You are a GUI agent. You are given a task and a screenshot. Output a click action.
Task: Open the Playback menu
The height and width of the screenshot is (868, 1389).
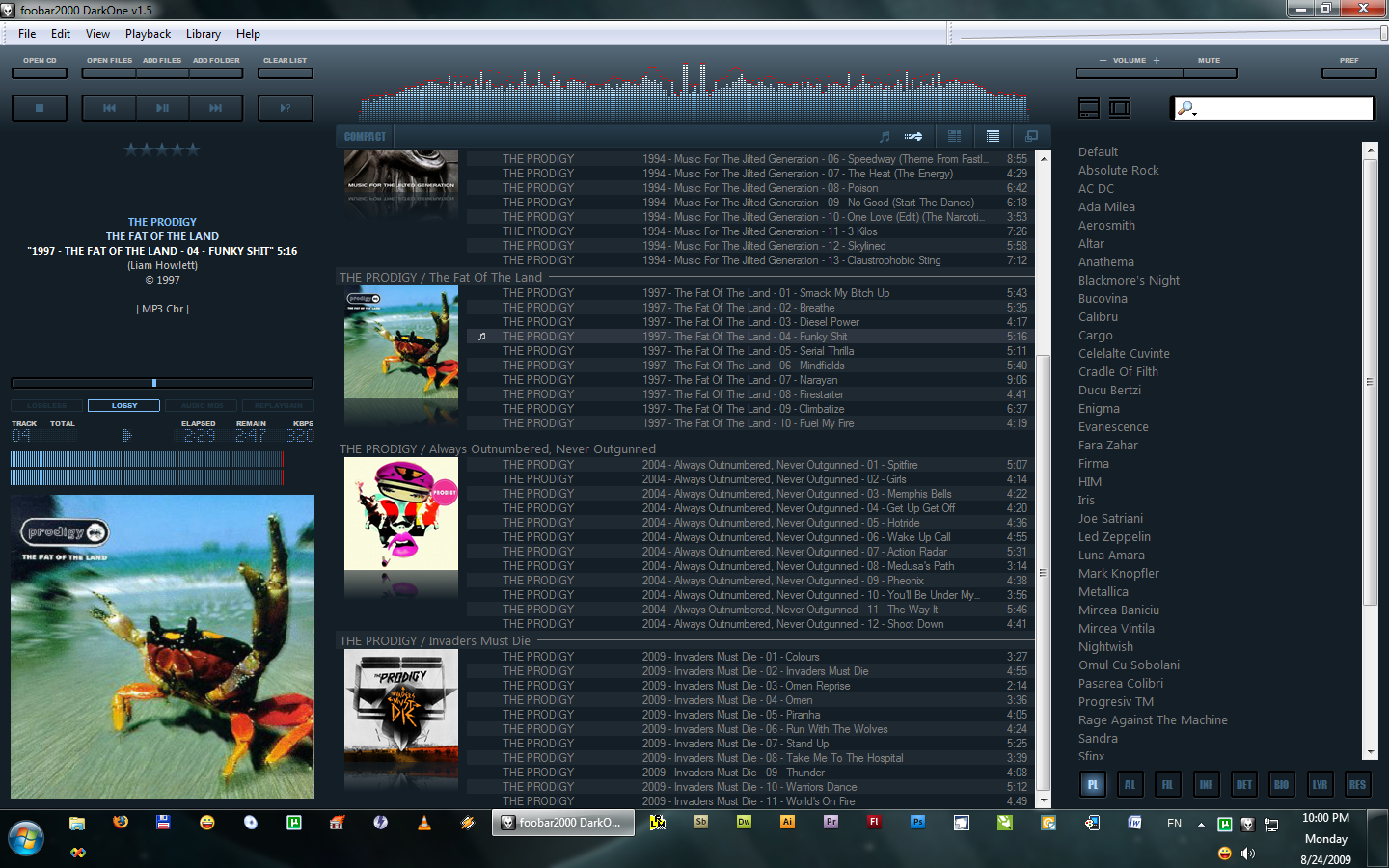(x=148, y=34)
